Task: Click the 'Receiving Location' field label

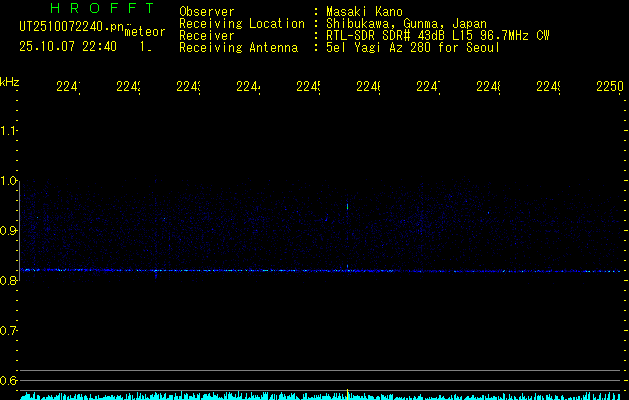Action: point(241,23)
